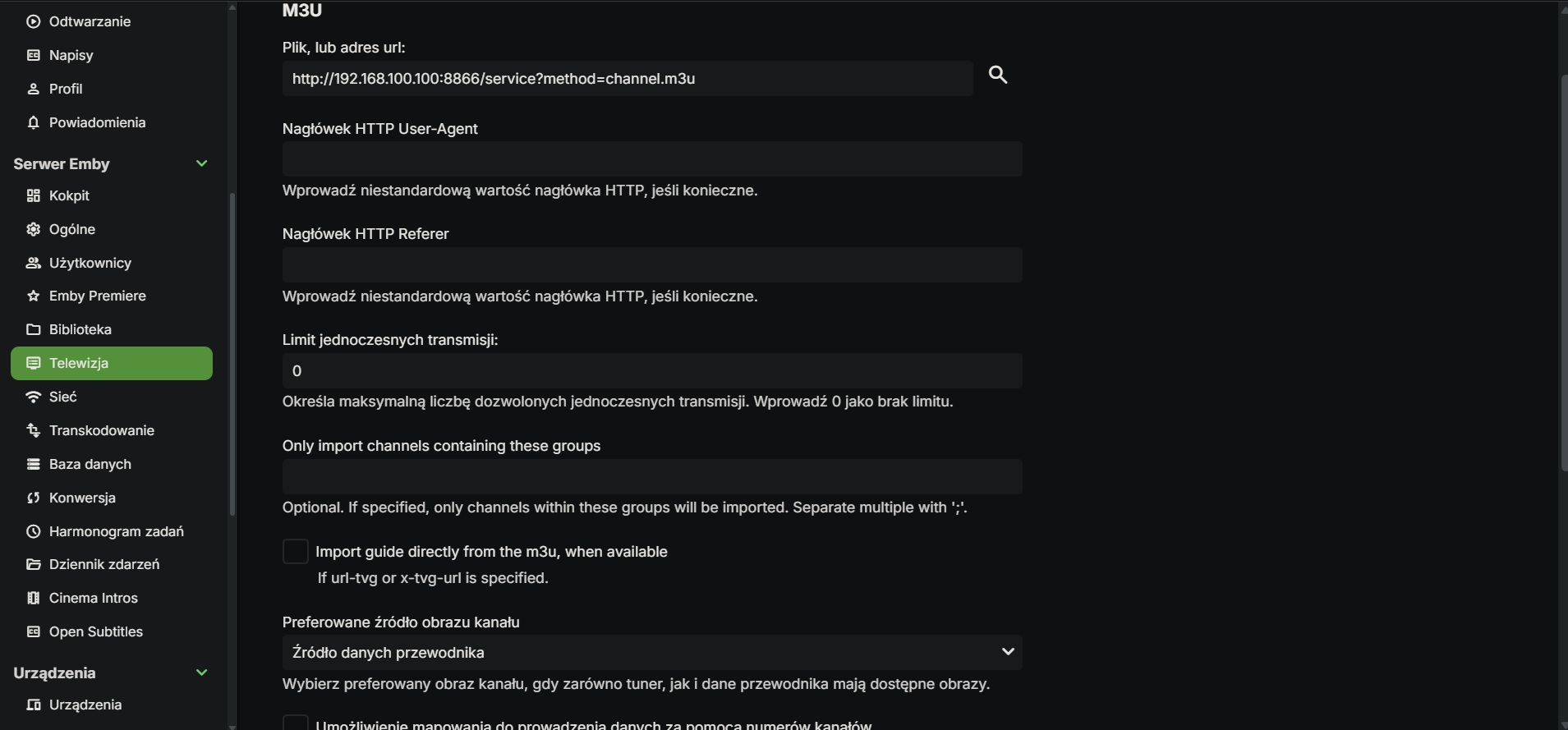
Task: Click the Powiadomienia bell icon
Action: tap(34, 122)
